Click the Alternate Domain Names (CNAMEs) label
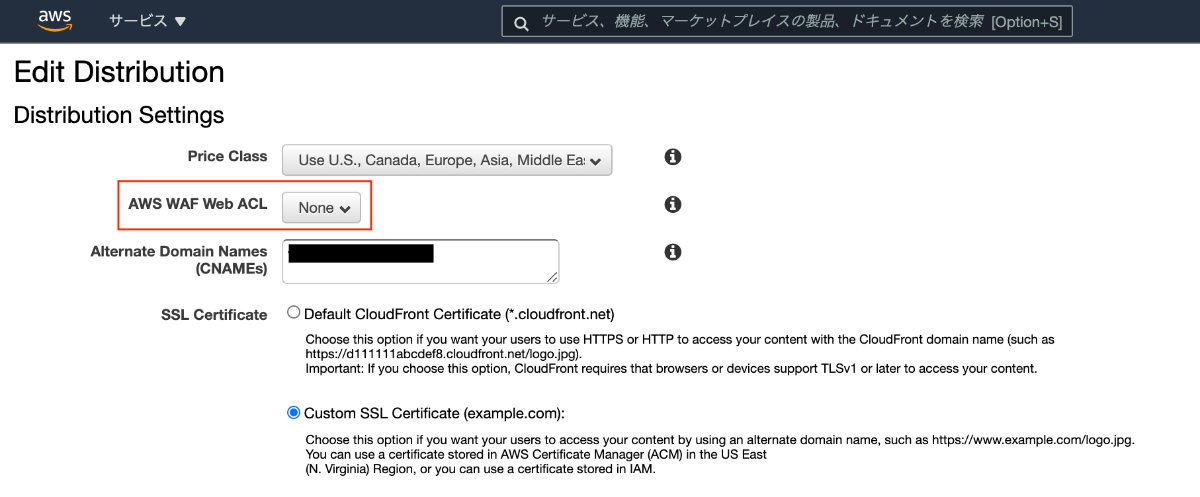Screen dimensions: 1200x497 [179, 260]
